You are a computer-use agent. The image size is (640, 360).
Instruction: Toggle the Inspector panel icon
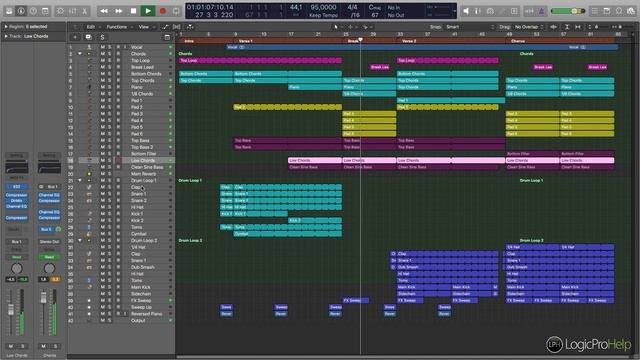click(x=20, y=11)
